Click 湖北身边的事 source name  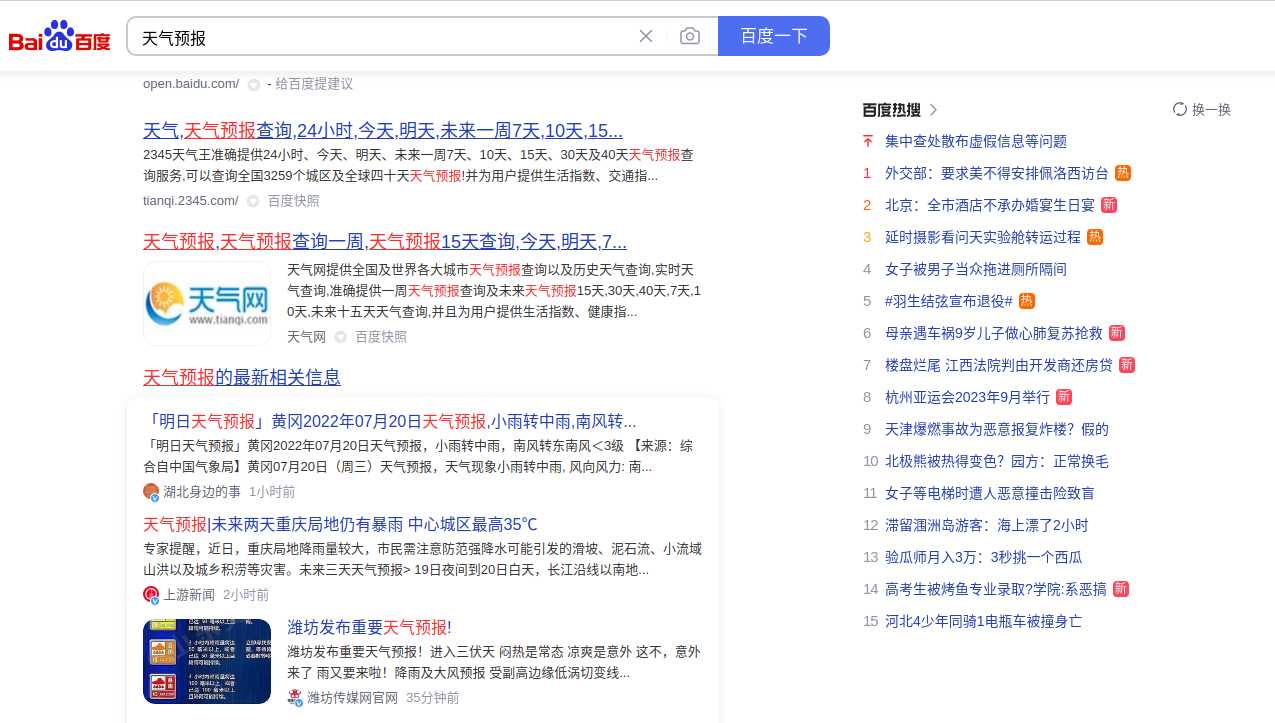[202, 492]
